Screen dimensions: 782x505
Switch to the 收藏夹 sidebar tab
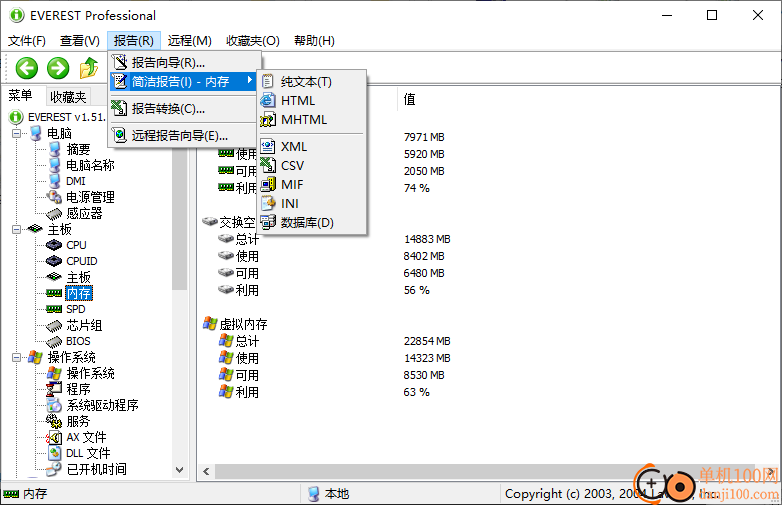[68, 97]
